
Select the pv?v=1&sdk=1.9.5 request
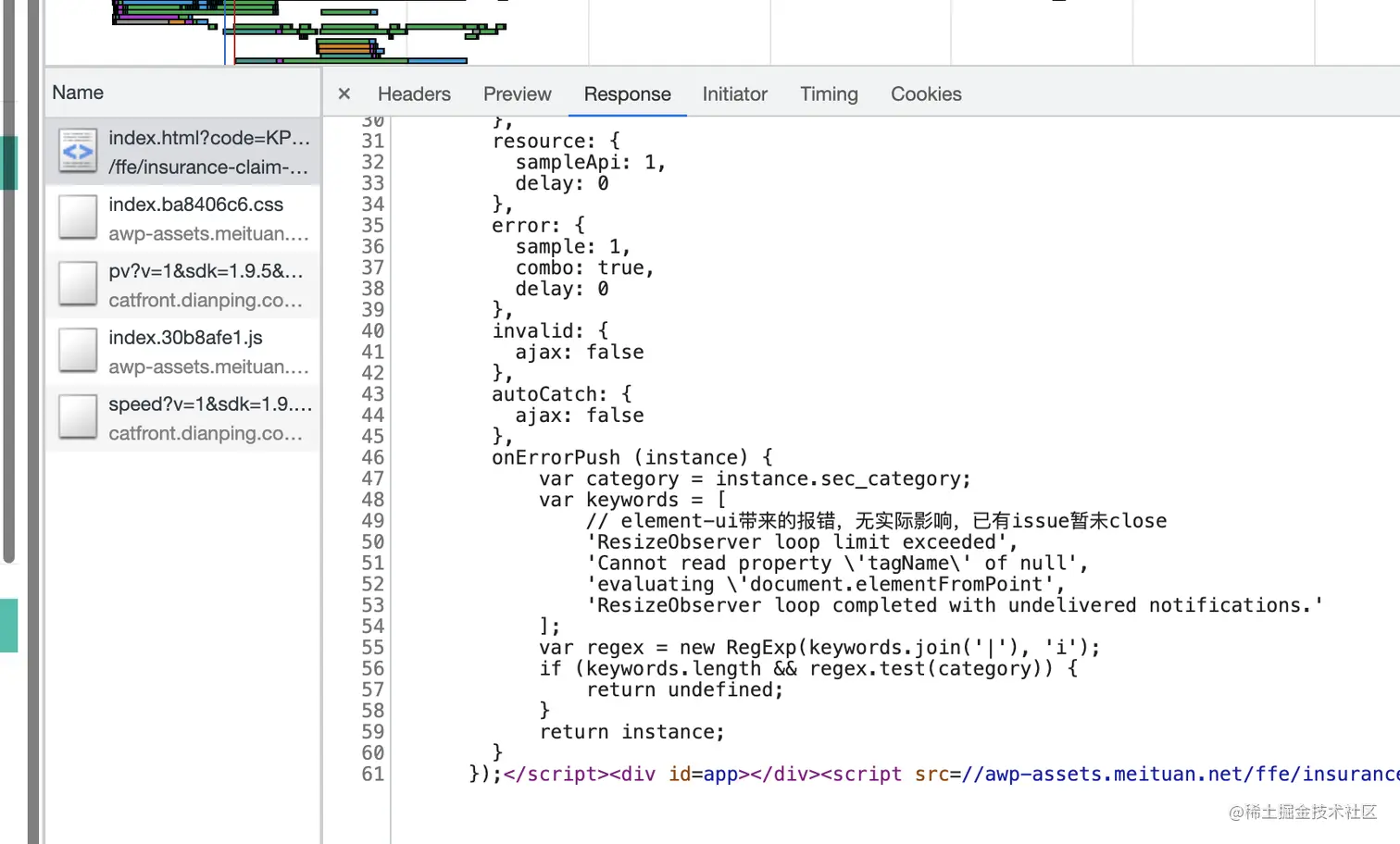point(183,285)
